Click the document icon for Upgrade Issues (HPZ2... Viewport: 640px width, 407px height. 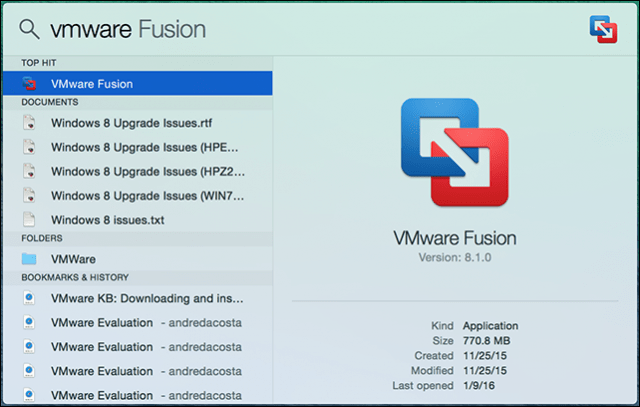(x=29, y=171)
